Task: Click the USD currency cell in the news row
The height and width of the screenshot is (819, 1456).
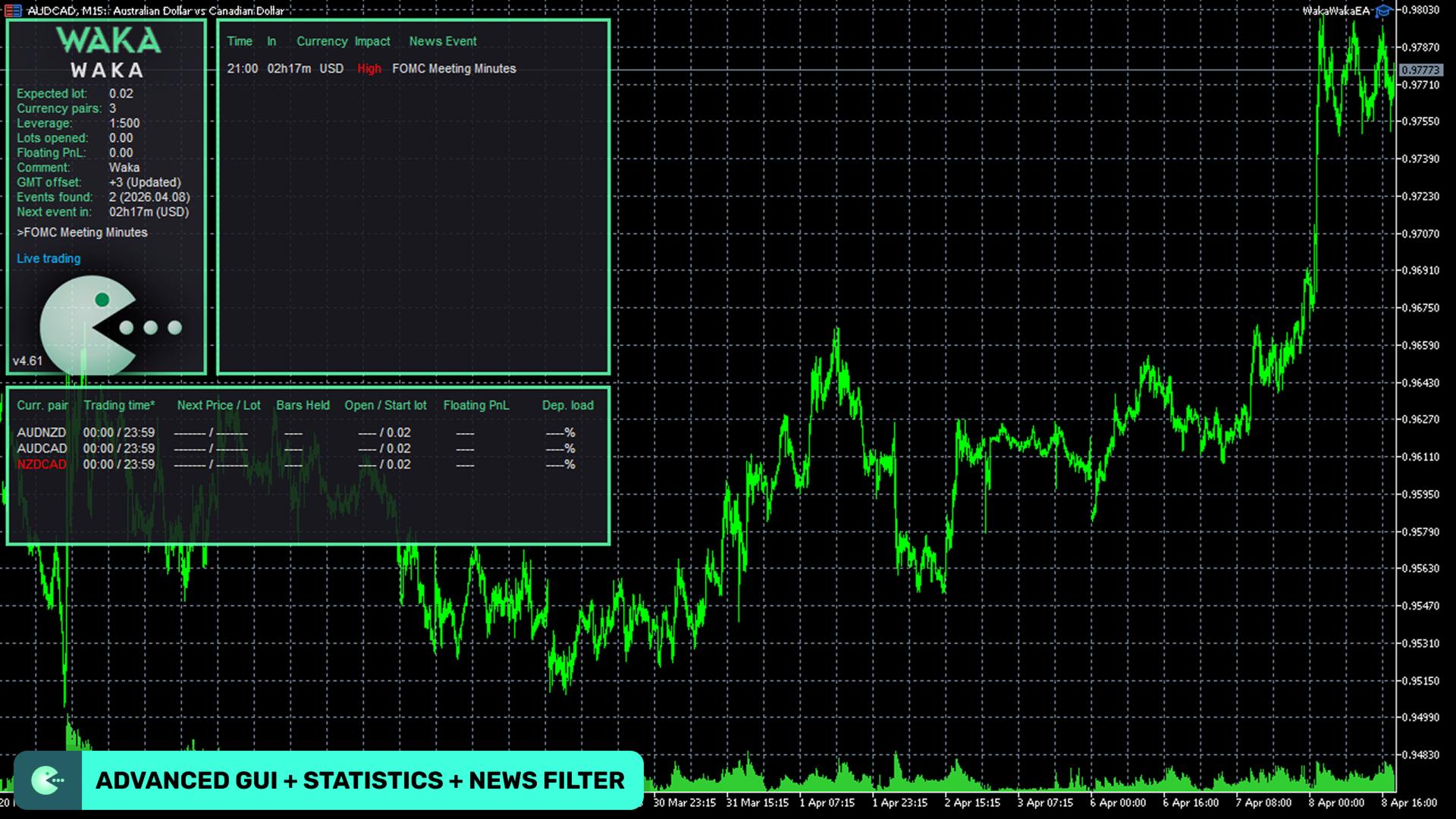Action: (331, 69)
